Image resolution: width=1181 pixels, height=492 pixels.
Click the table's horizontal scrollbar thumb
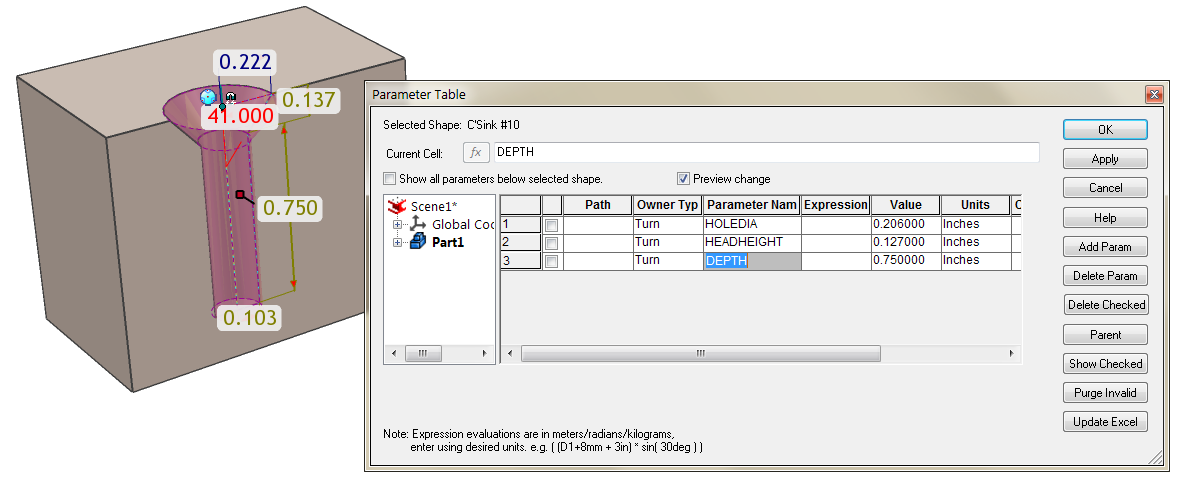pyautogui.click(x=700, y=354)
